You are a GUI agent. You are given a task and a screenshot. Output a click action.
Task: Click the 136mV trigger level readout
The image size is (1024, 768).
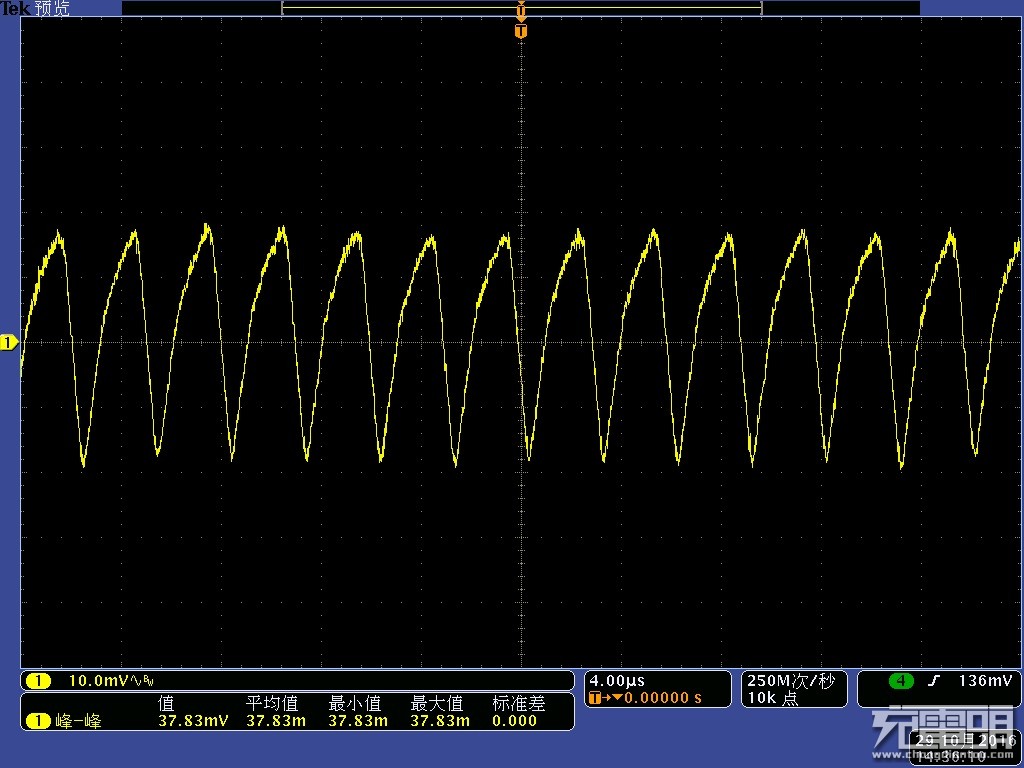tap(985, 681)
